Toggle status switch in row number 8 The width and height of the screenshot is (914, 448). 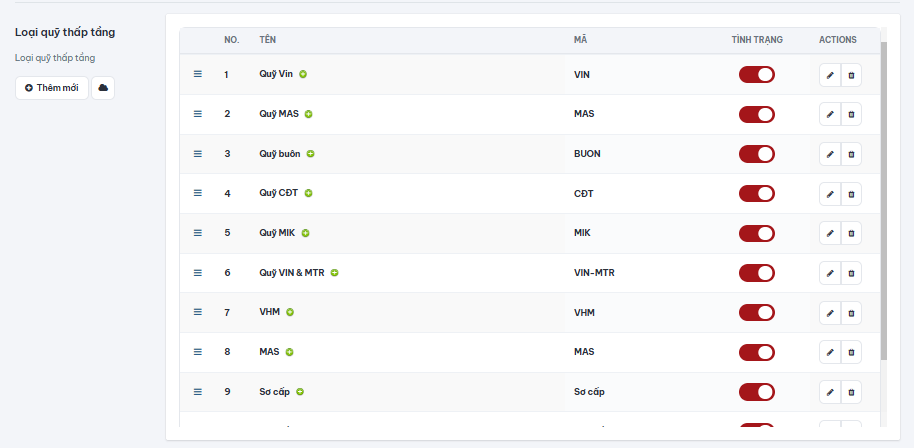point(757,352)
